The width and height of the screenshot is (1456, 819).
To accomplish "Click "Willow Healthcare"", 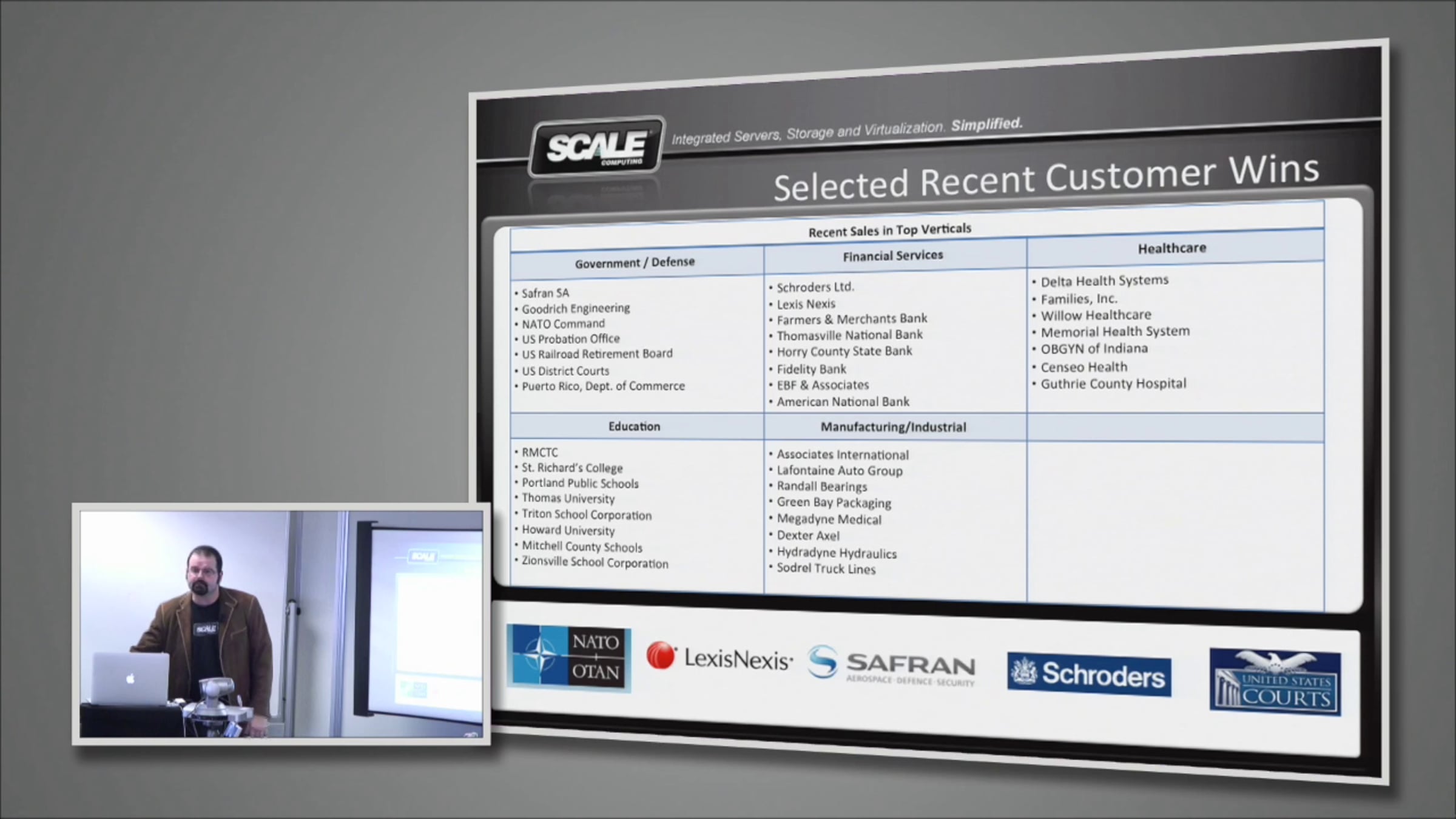I will [x=1096, y=315].
